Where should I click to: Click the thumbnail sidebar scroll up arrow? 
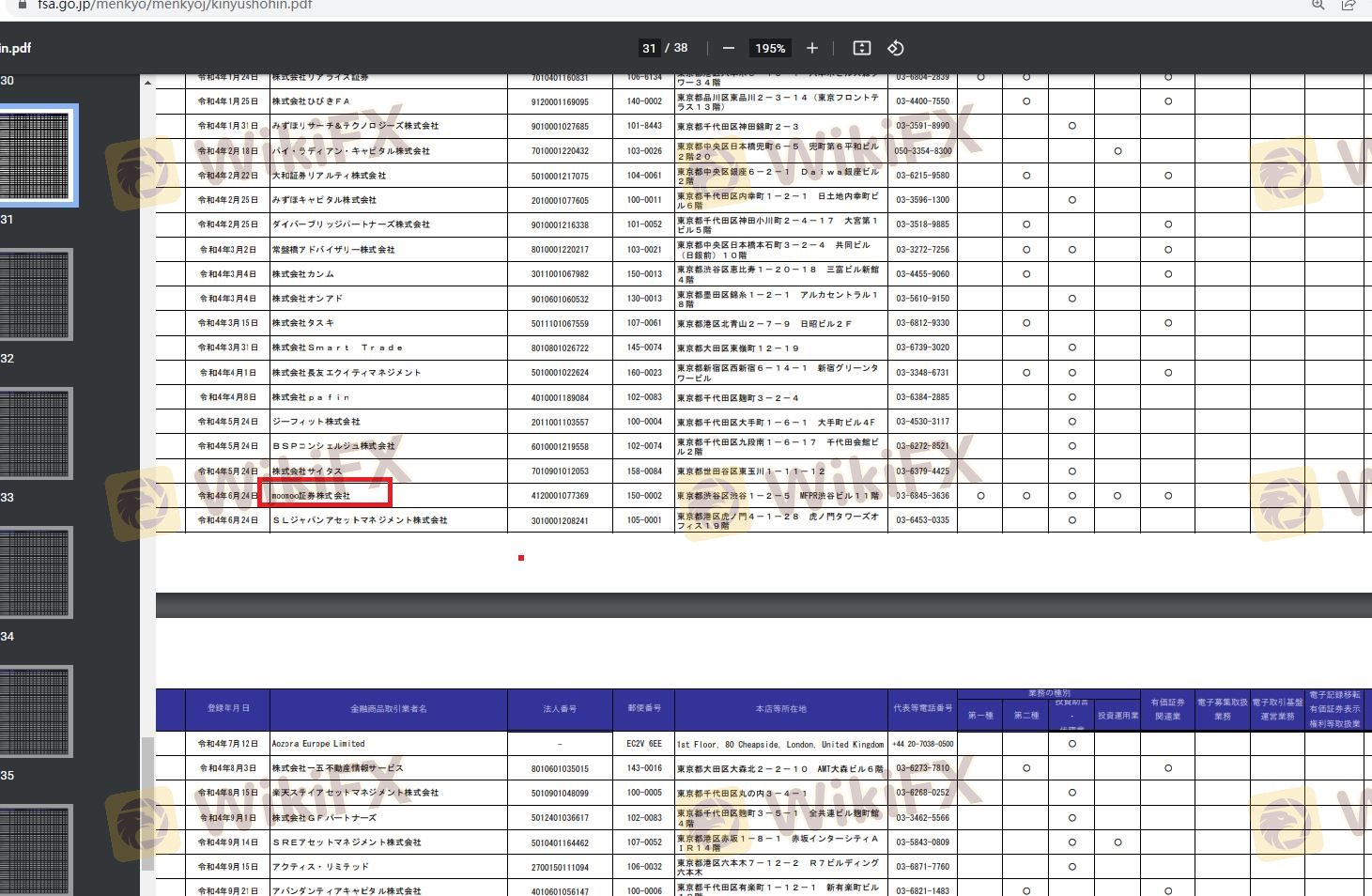pyautogui.click(x=147, y=84)
